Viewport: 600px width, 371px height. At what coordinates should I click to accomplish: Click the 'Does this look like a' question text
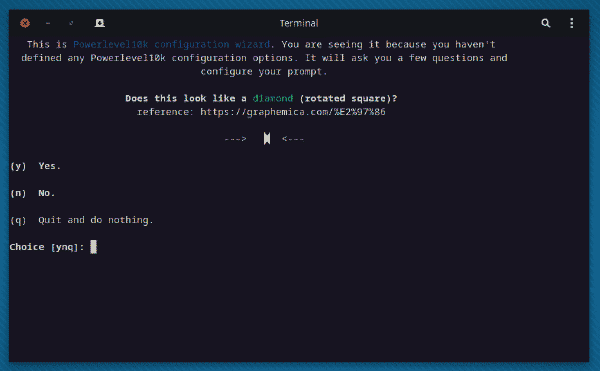(x=186, y=98)
